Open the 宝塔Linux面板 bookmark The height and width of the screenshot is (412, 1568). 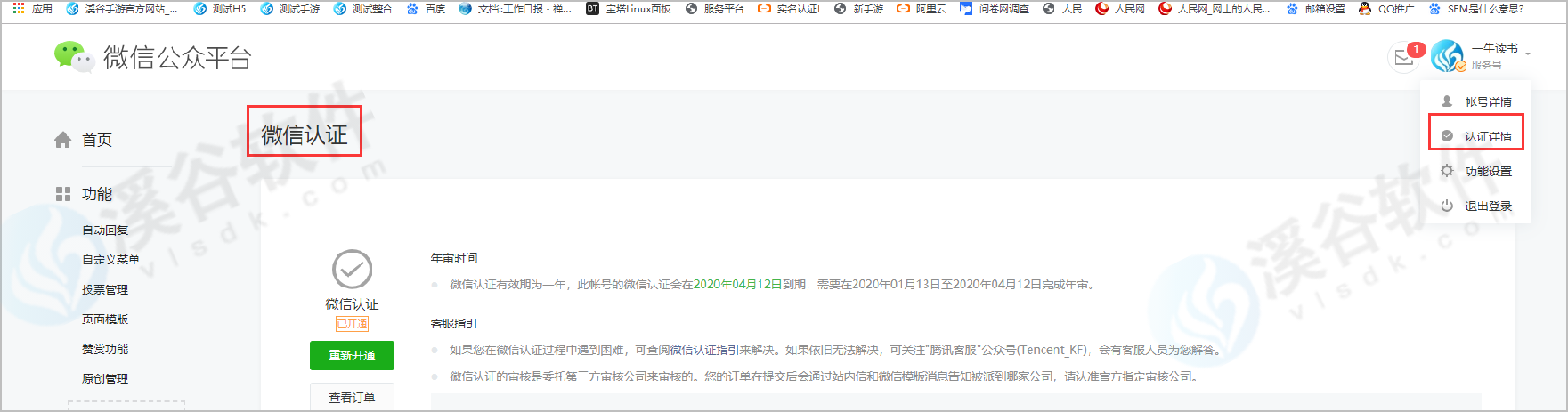(629, 9)
